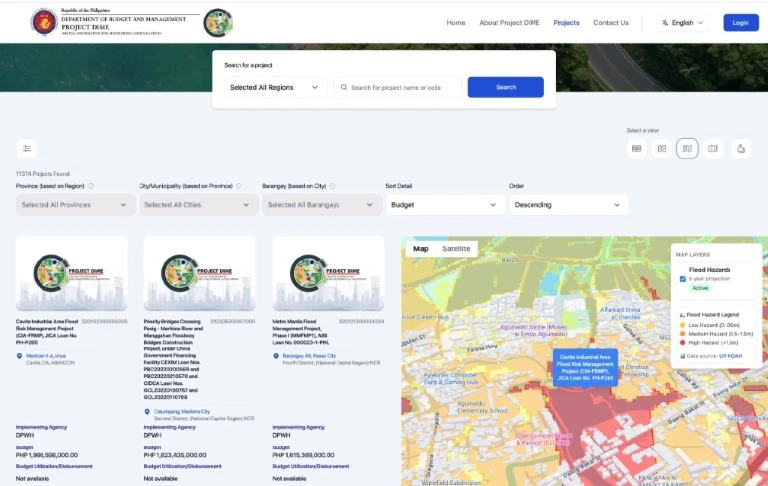Select the cards-with-map split view icon
768x486 pixels.
687,148
